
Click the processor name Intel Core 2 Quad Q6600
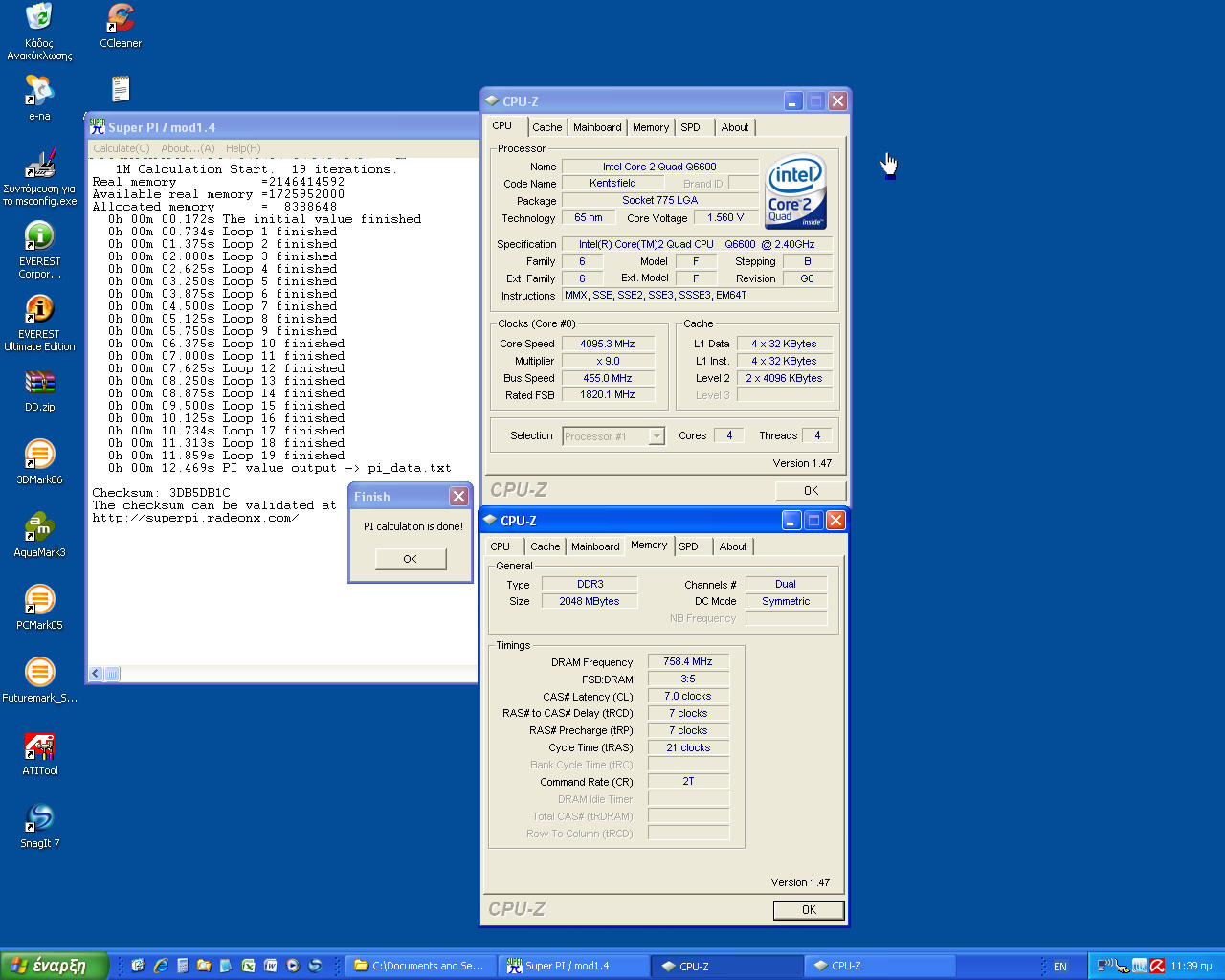[x=659, y=167]
